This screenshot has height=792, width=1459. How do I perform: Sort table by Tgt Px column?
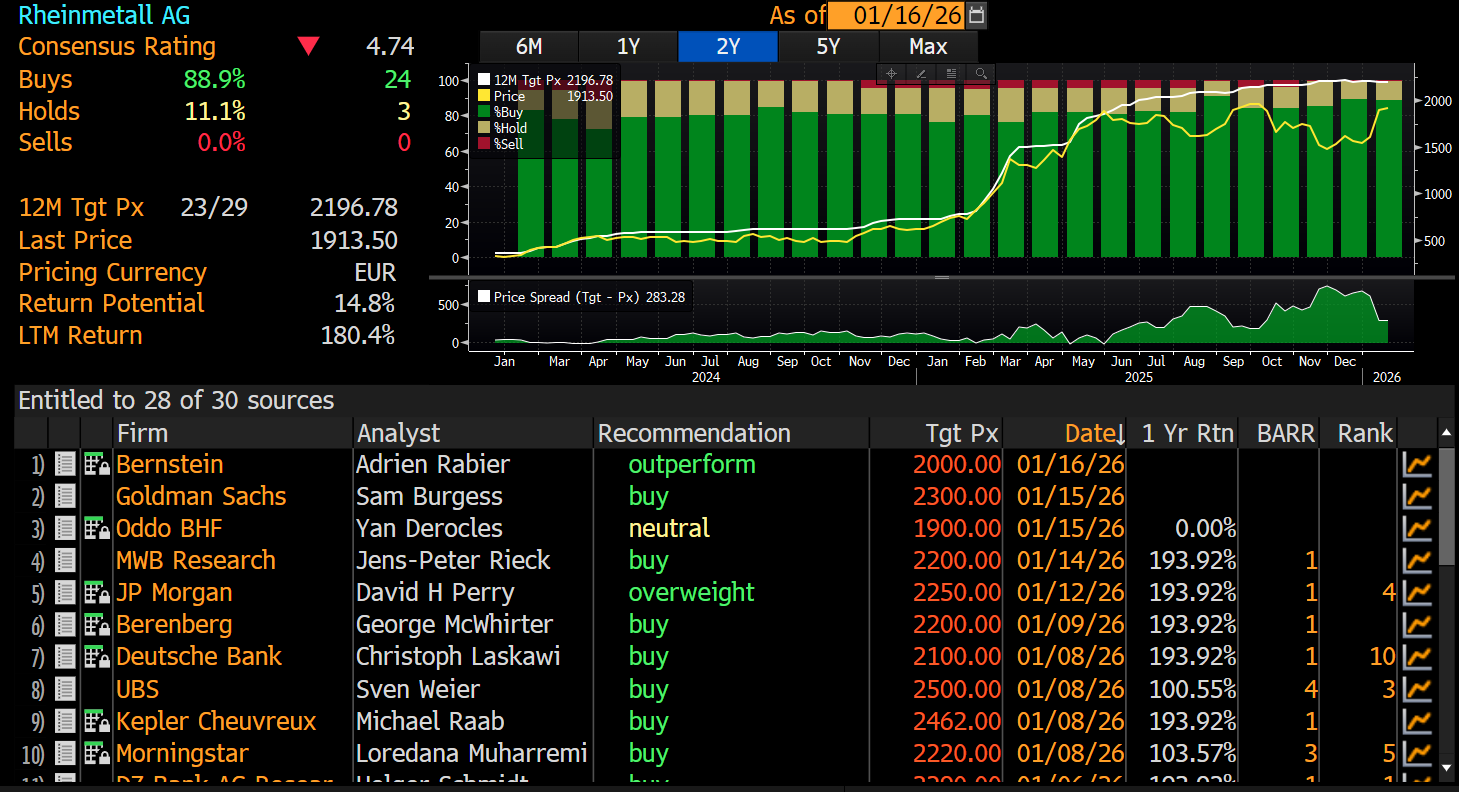click(961, 433)
